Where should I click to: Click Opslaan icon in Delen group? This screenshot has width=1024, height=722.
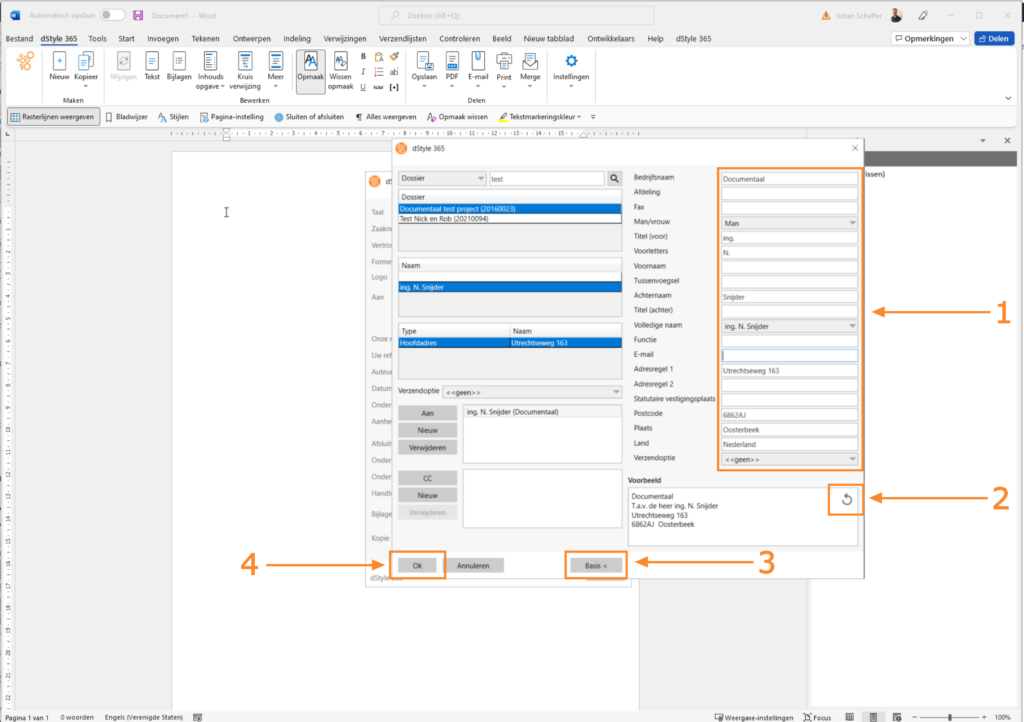(424, 69)
